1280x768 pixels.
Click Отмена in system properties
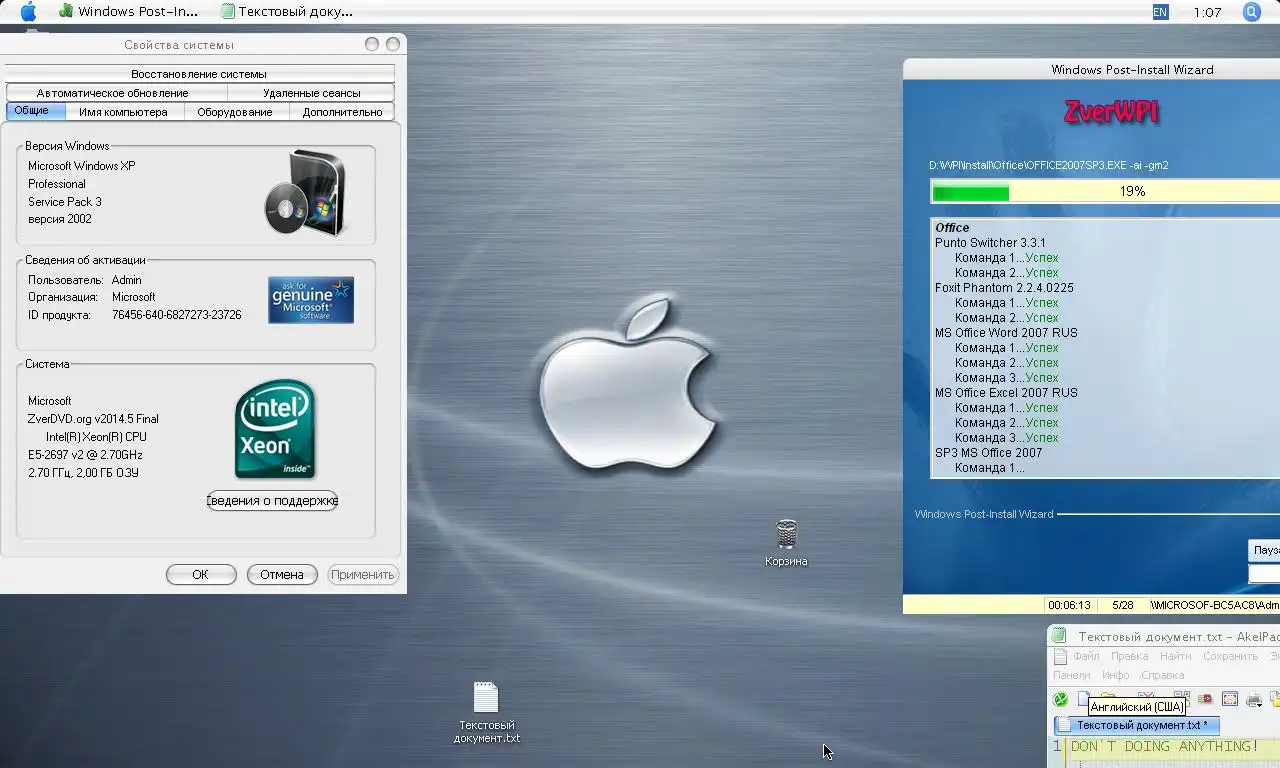(x=282, y=574)
